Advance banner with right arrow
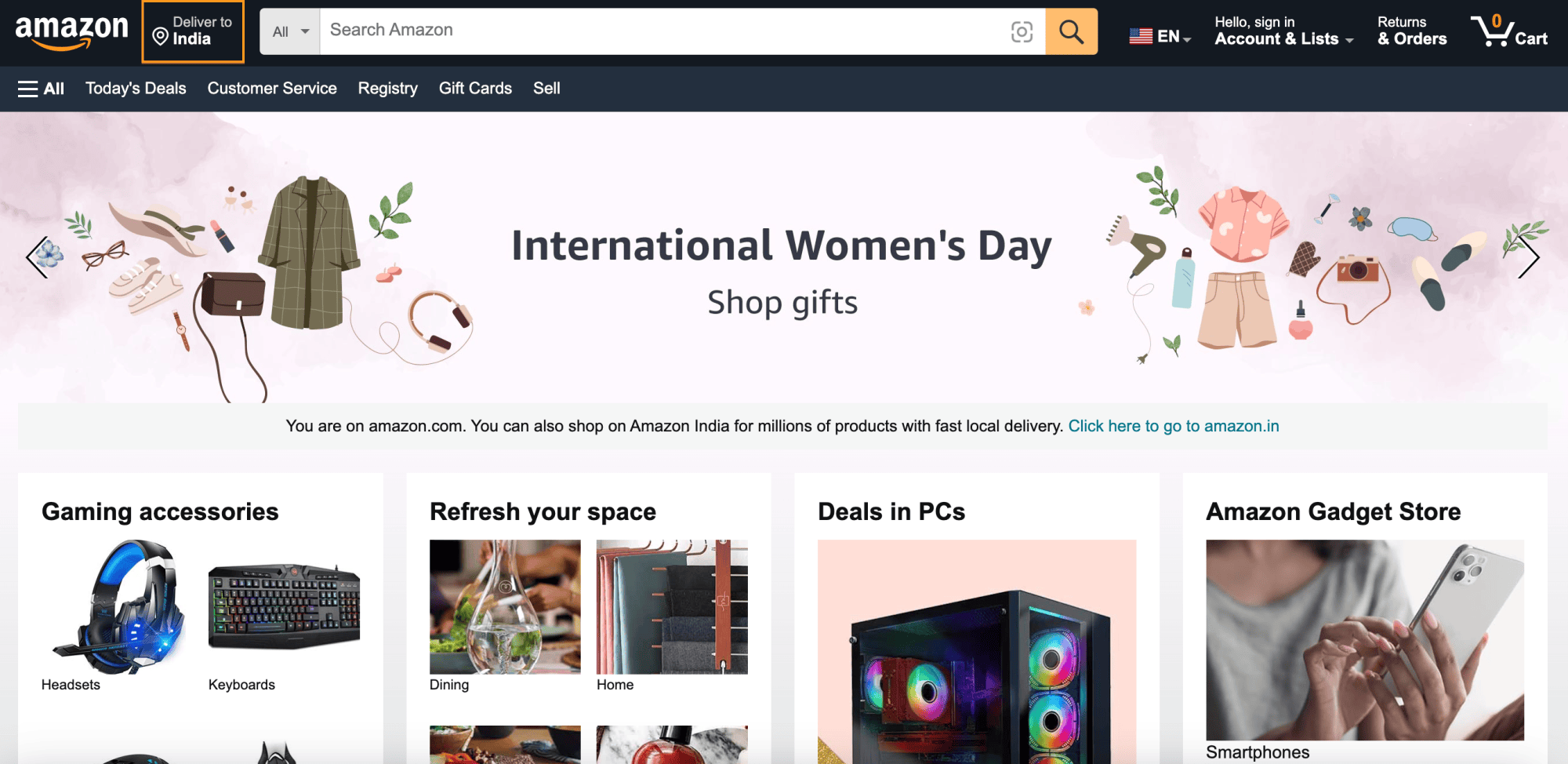The height and width of the screenshot is (764, 1568). coord(1529,257)
